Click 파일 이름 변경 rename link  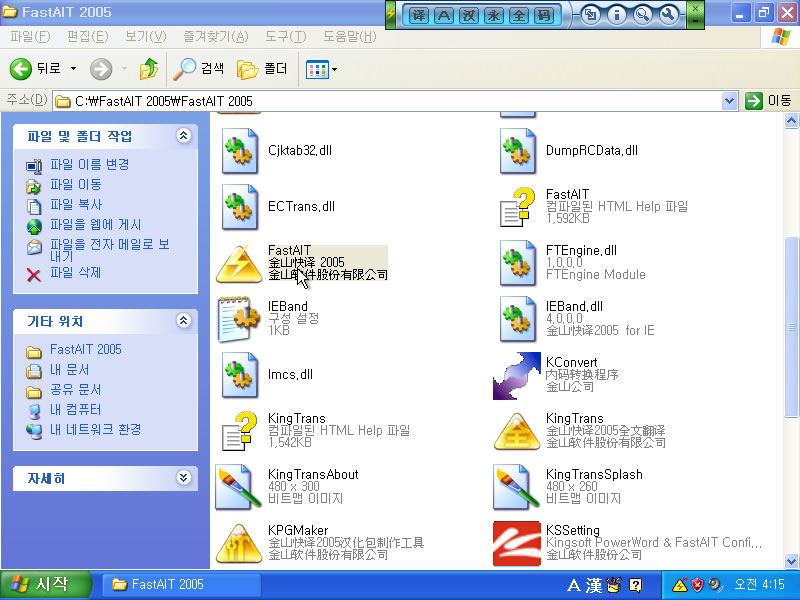click(89, 164)
